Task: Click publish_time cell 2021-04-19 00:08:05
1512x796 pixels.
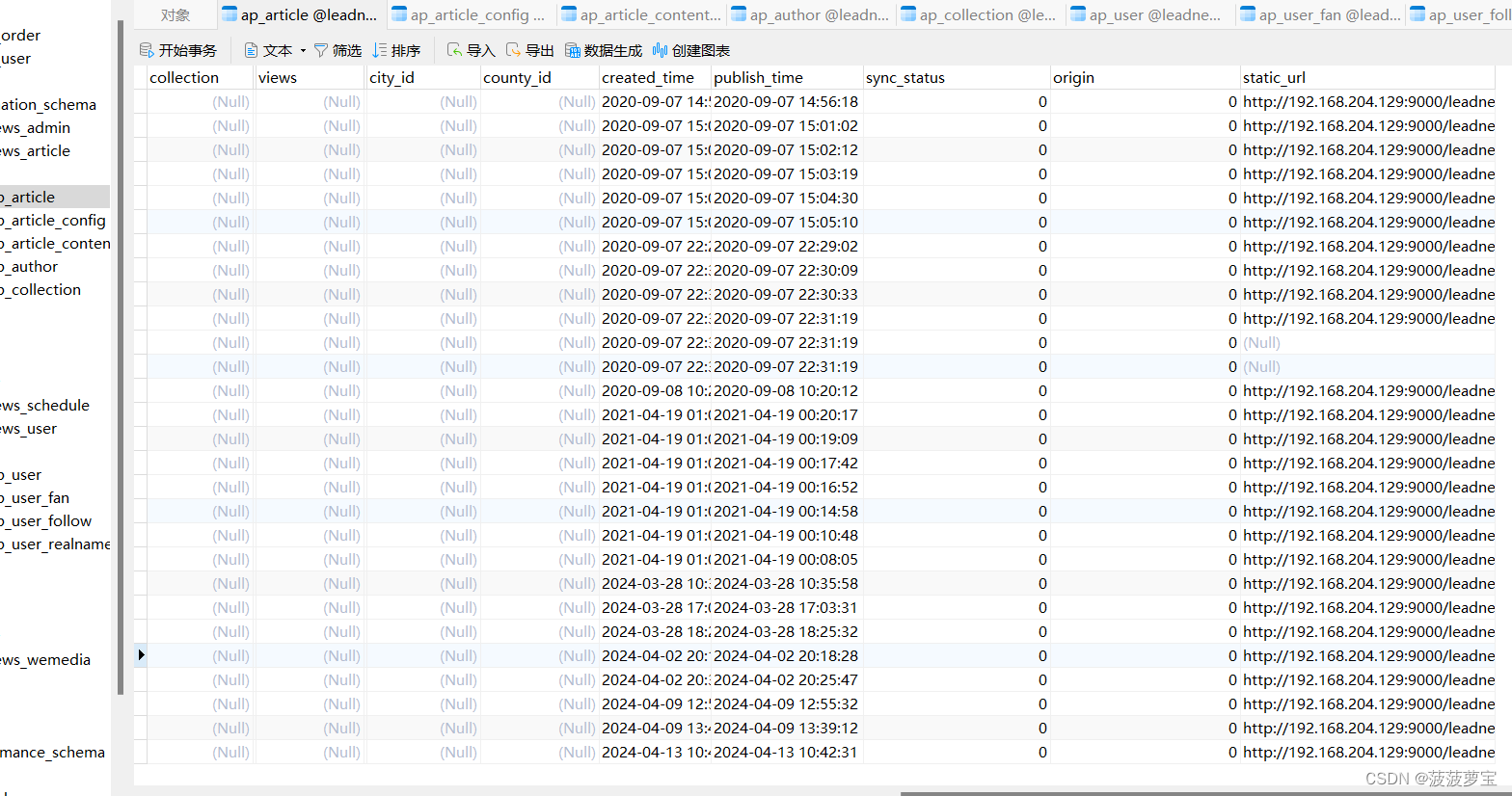Action: [x=787, y=559]
